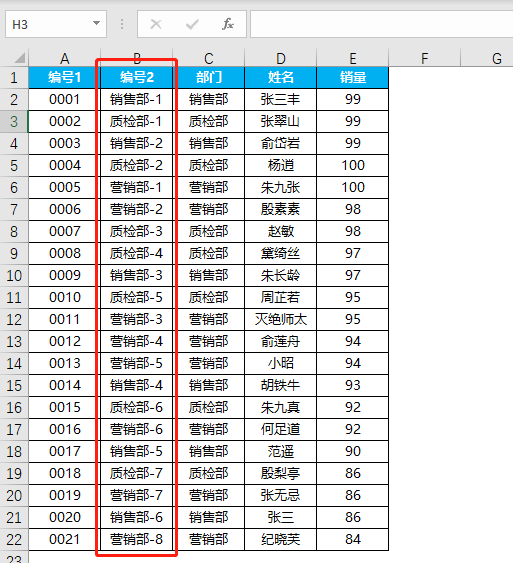Select cell with name 张无忌
The width and height of the screenshot is (513, 563).
coord(281,495)
